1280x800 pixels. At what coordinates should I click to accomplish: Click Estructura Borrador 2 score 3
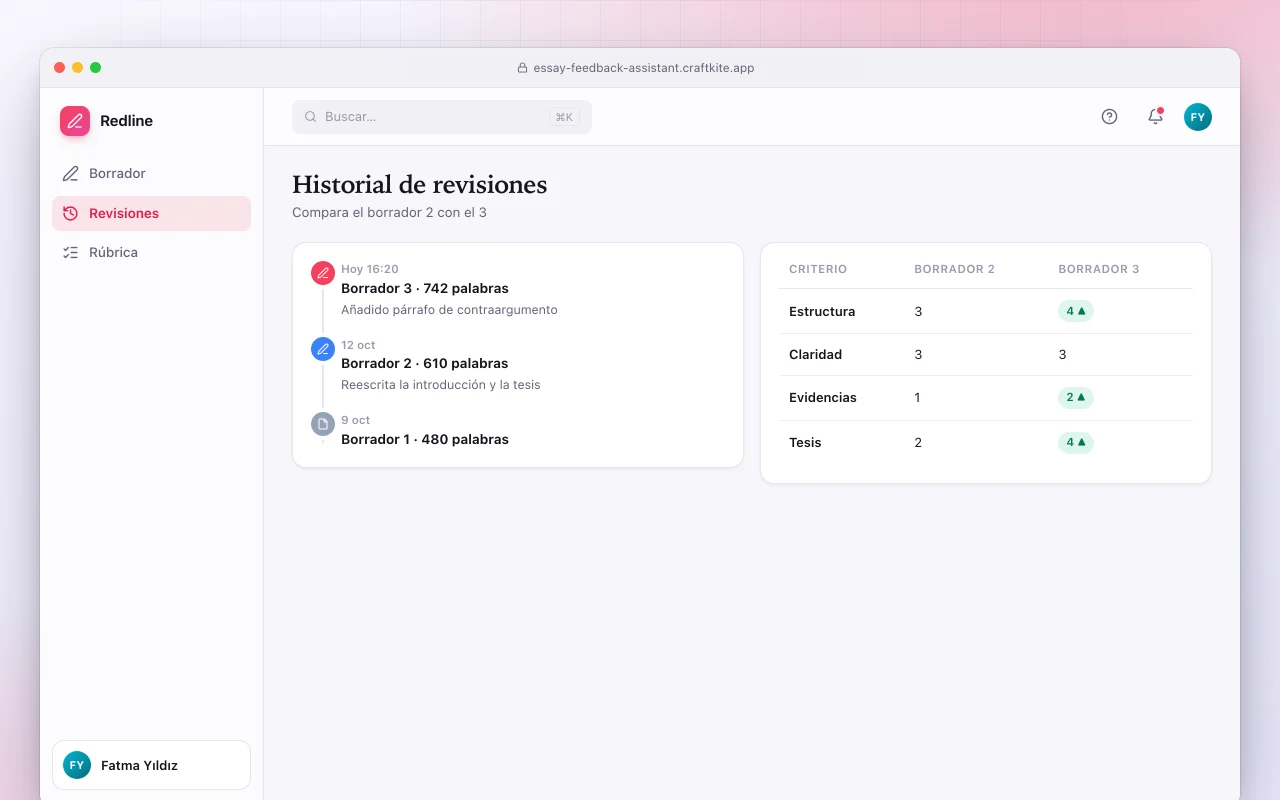(918, 312)
